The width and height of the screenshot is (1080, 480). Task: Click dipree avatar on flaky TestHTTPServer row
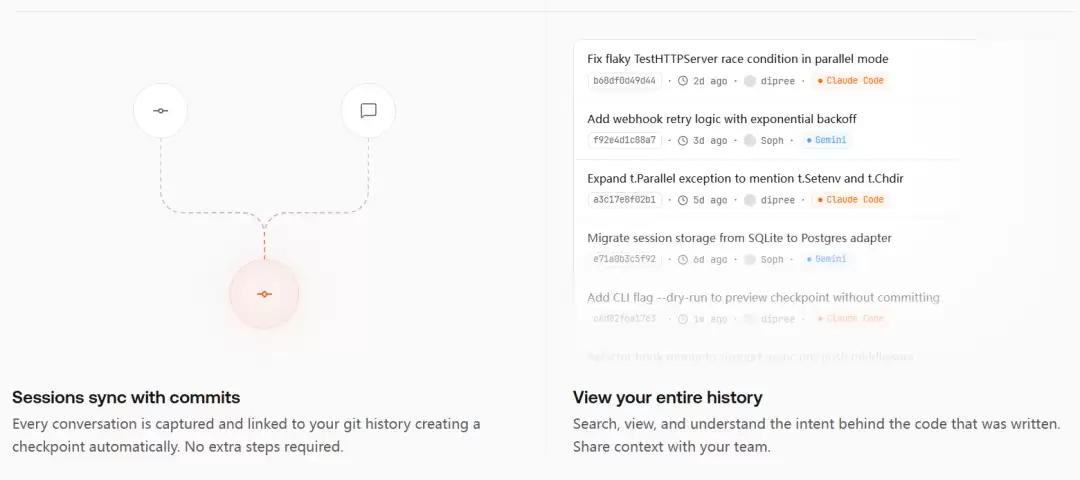(x=749, y=81)
